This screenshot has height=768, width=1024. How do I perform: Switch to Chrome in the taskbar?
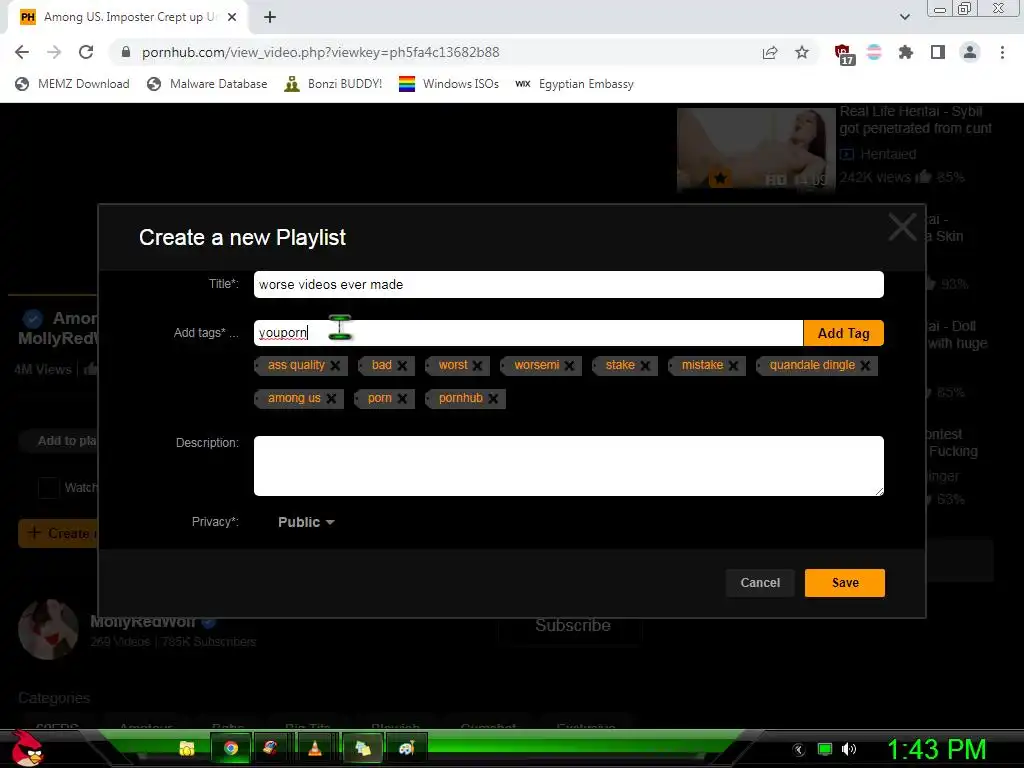[x=231, y=748]
